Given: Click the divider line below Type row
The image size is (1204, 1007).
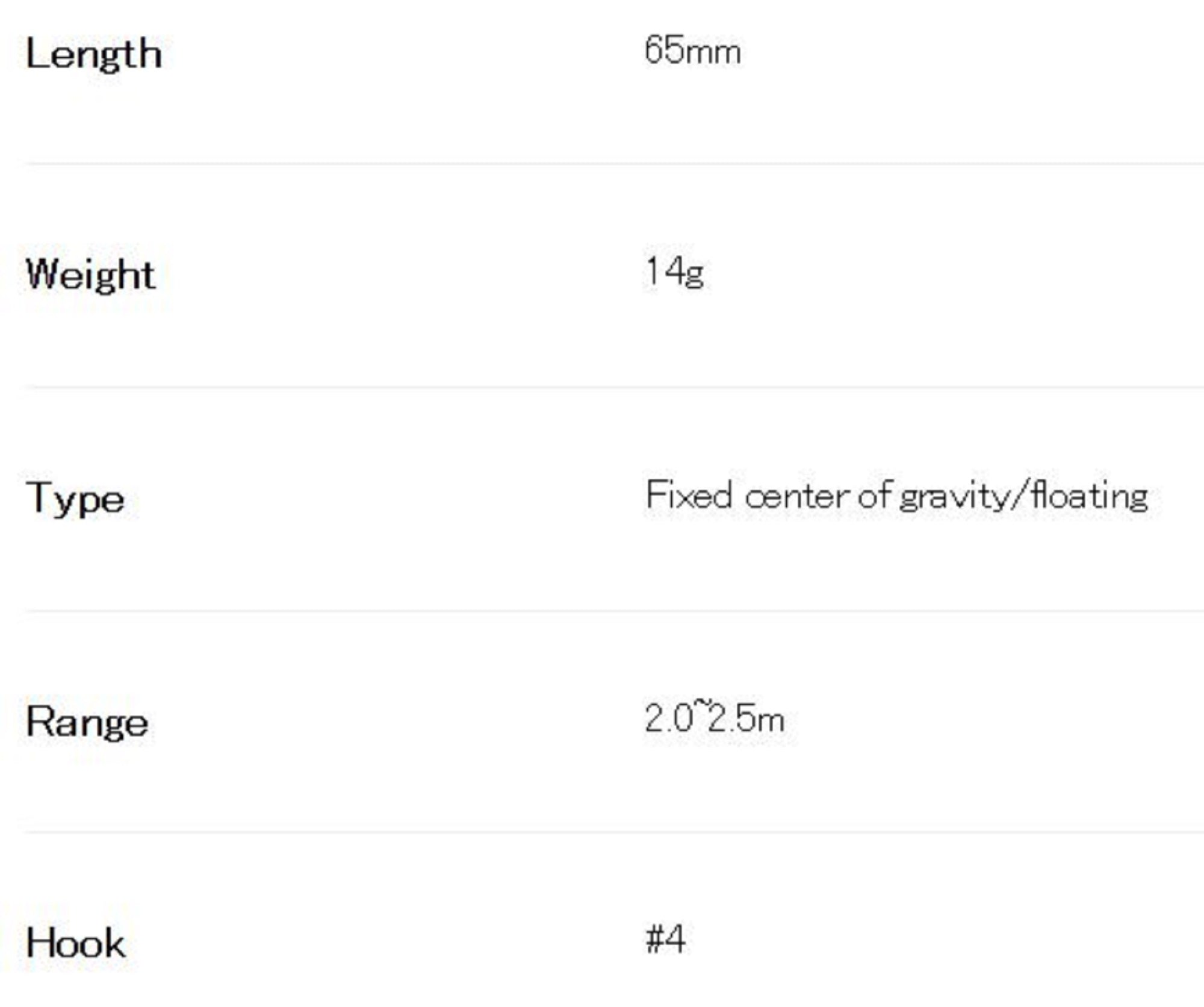Looking at the screenshot, I should [x=615, y=611].
